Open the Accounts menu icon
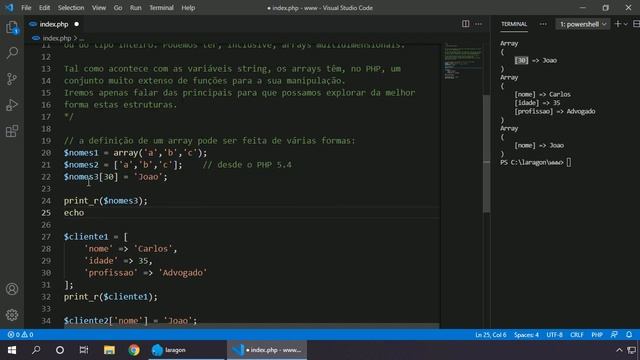The height and width of the screenshot is (360, 640). coord(12,289)
